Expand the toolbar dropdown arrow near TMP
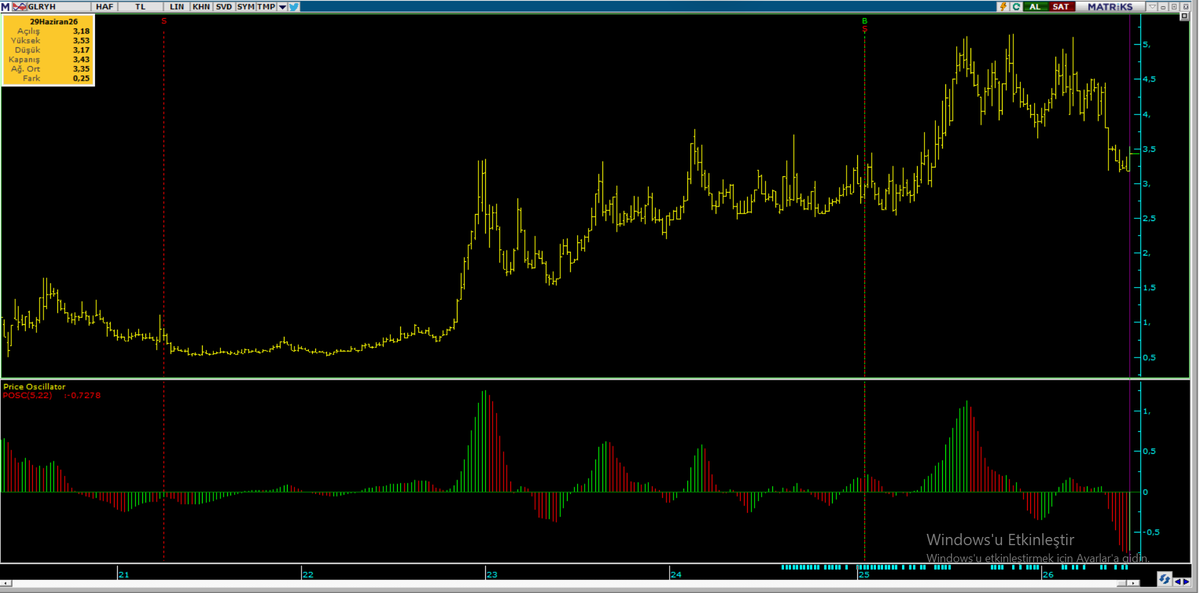The width and height of the screenshot is (1199, 593). 282,6
